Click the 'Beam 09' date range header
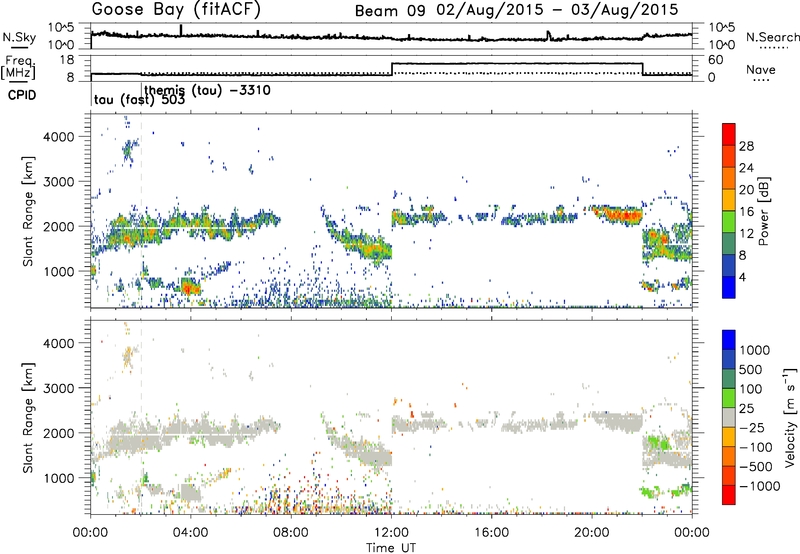800x554 pixels. click(516, 10)
